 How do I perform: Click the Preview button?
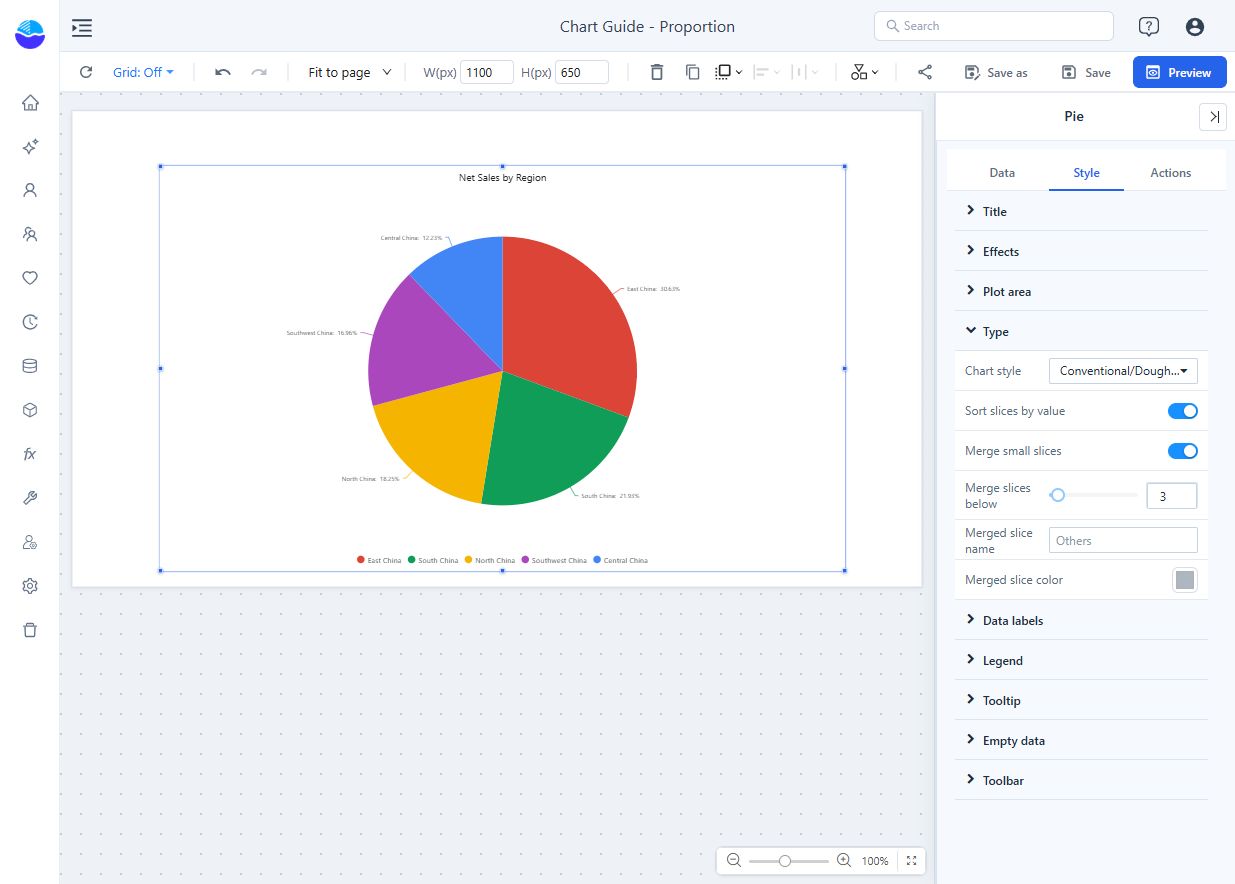click(1180, 72)
